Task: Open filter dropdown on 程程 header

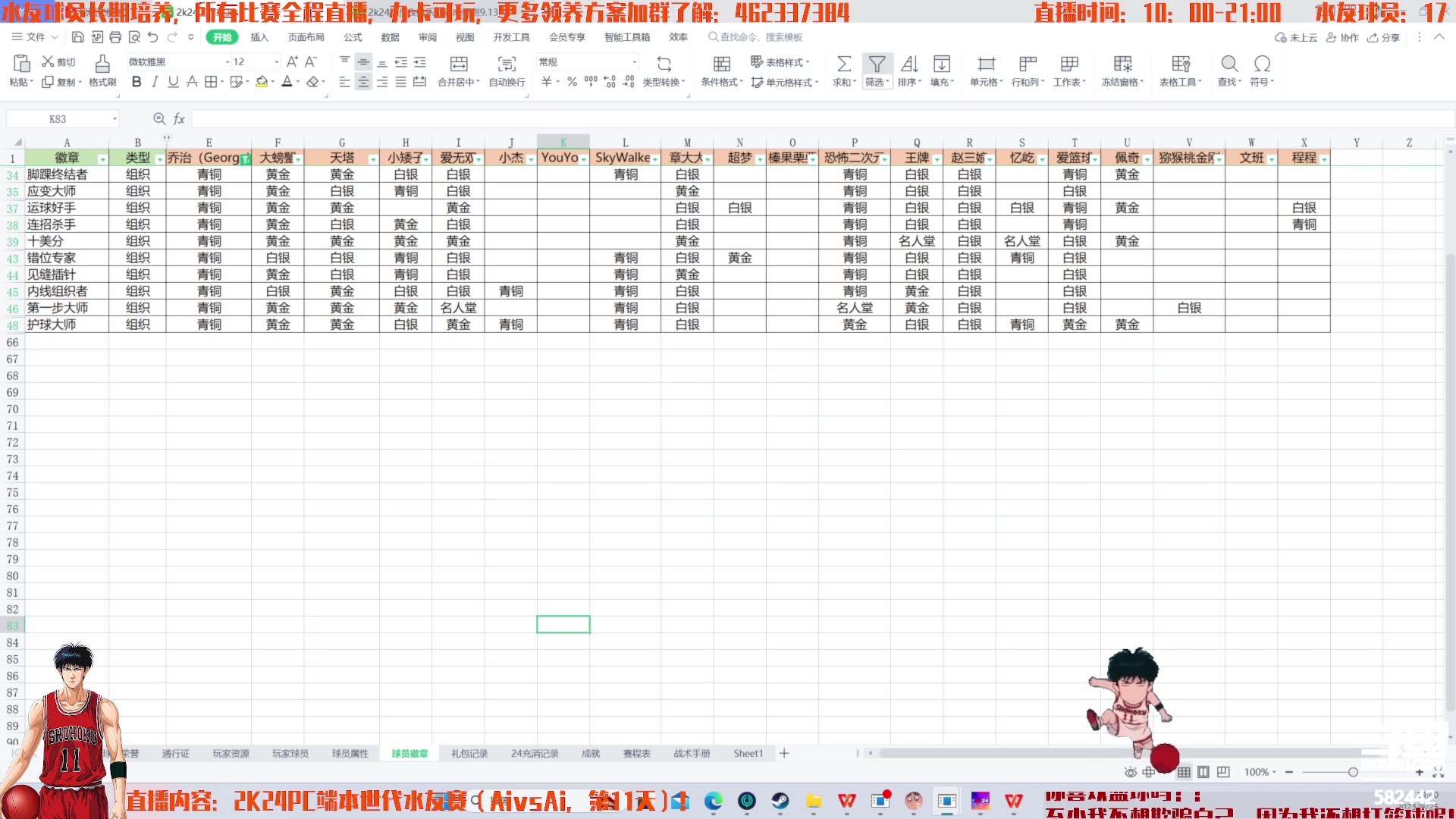Action: pyautogui.click(x=1324, y=158)
